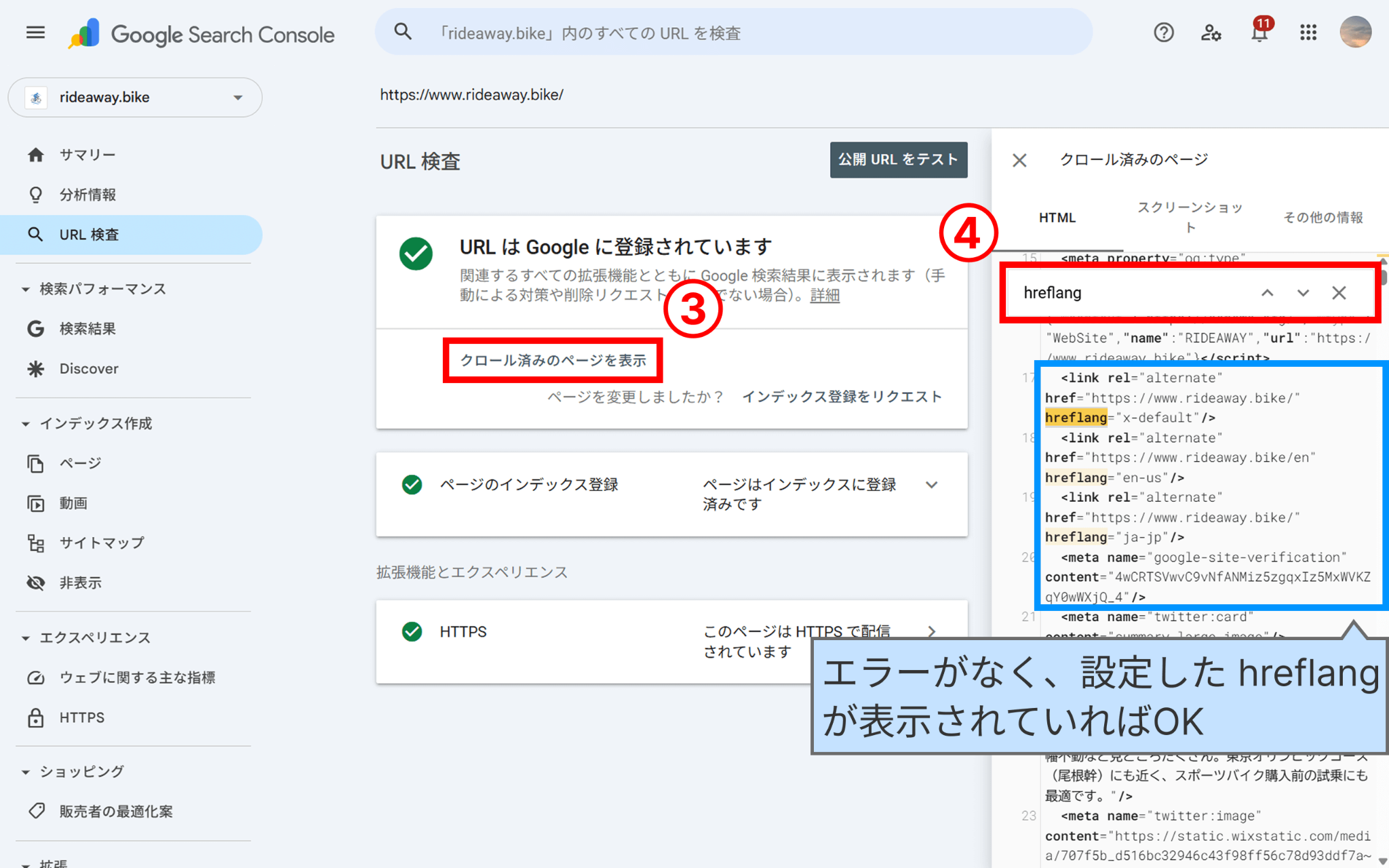Open the サイトマップ section

pos(102,542)
